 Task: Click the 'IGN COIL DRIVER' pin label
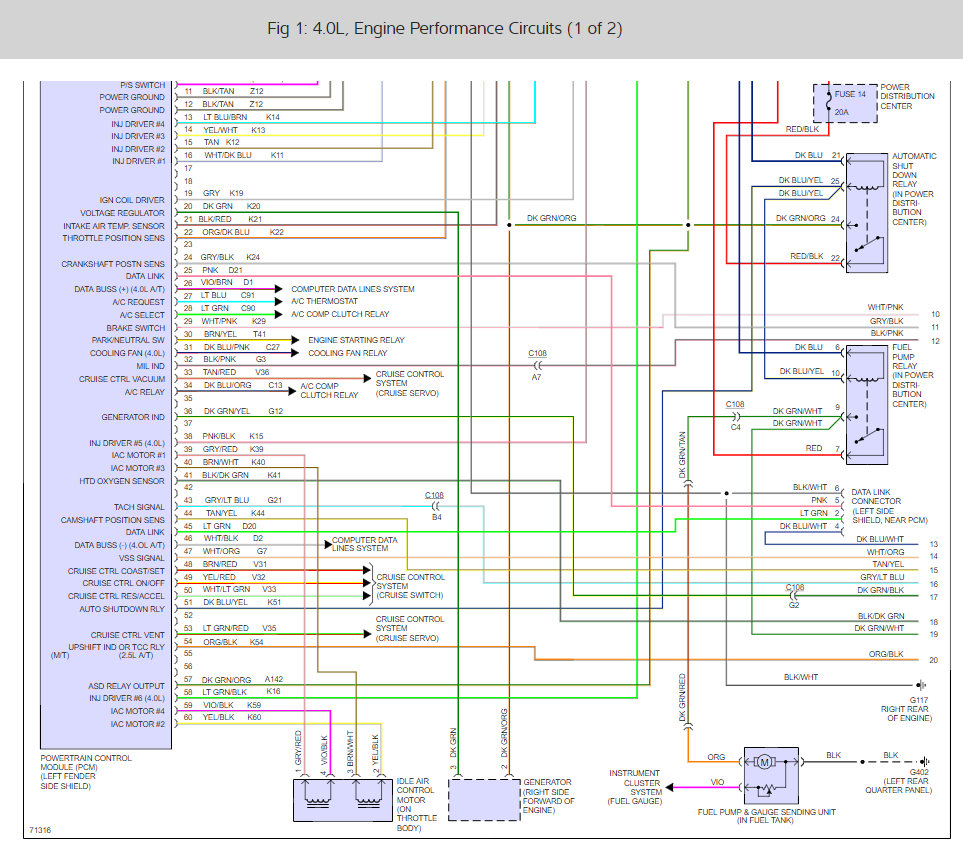coord(131,200)
